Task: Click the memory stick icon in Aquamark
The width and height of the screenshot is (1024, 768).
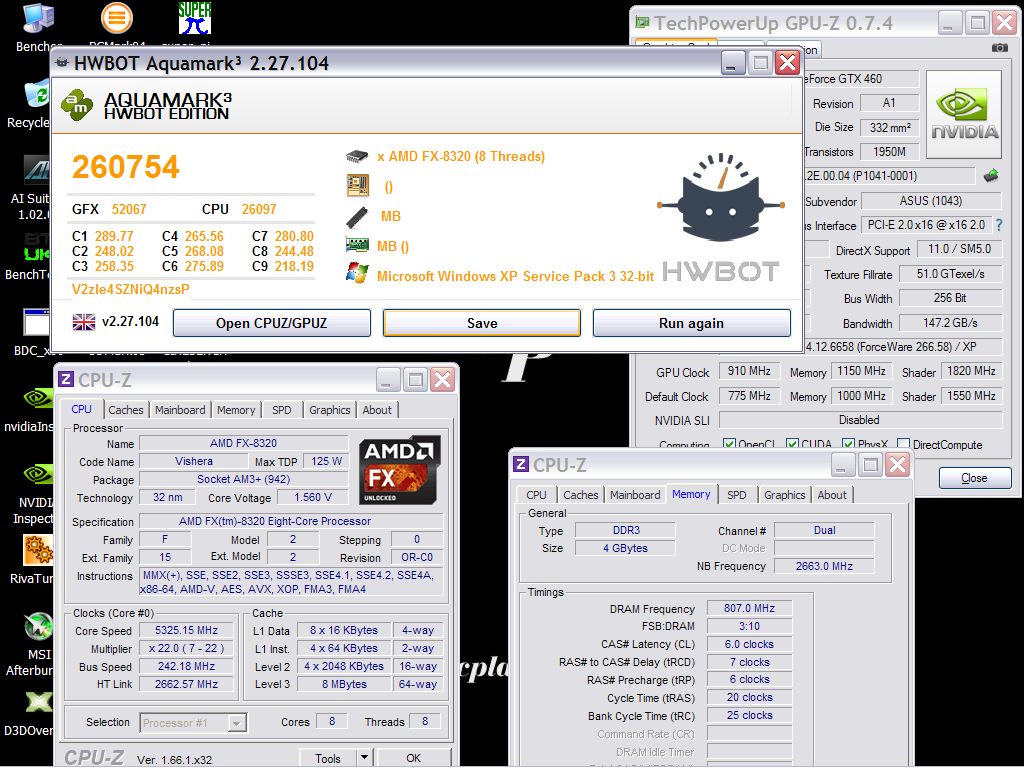Action: coord(357,216)
